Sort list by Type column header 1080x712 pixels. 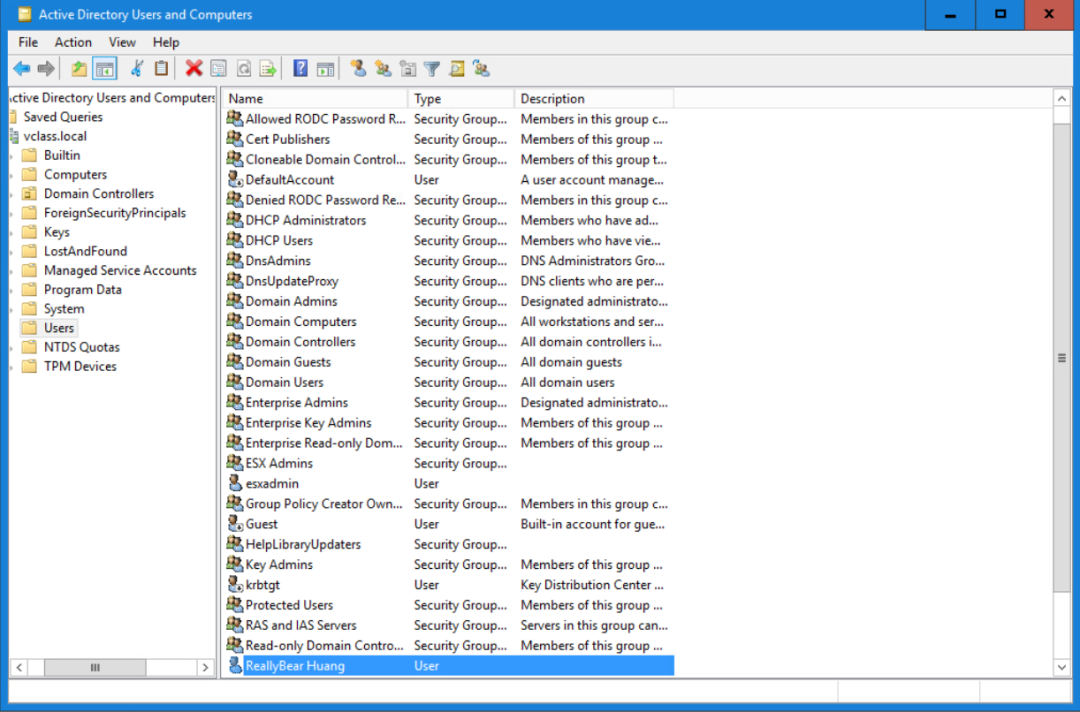pos(461,98)
